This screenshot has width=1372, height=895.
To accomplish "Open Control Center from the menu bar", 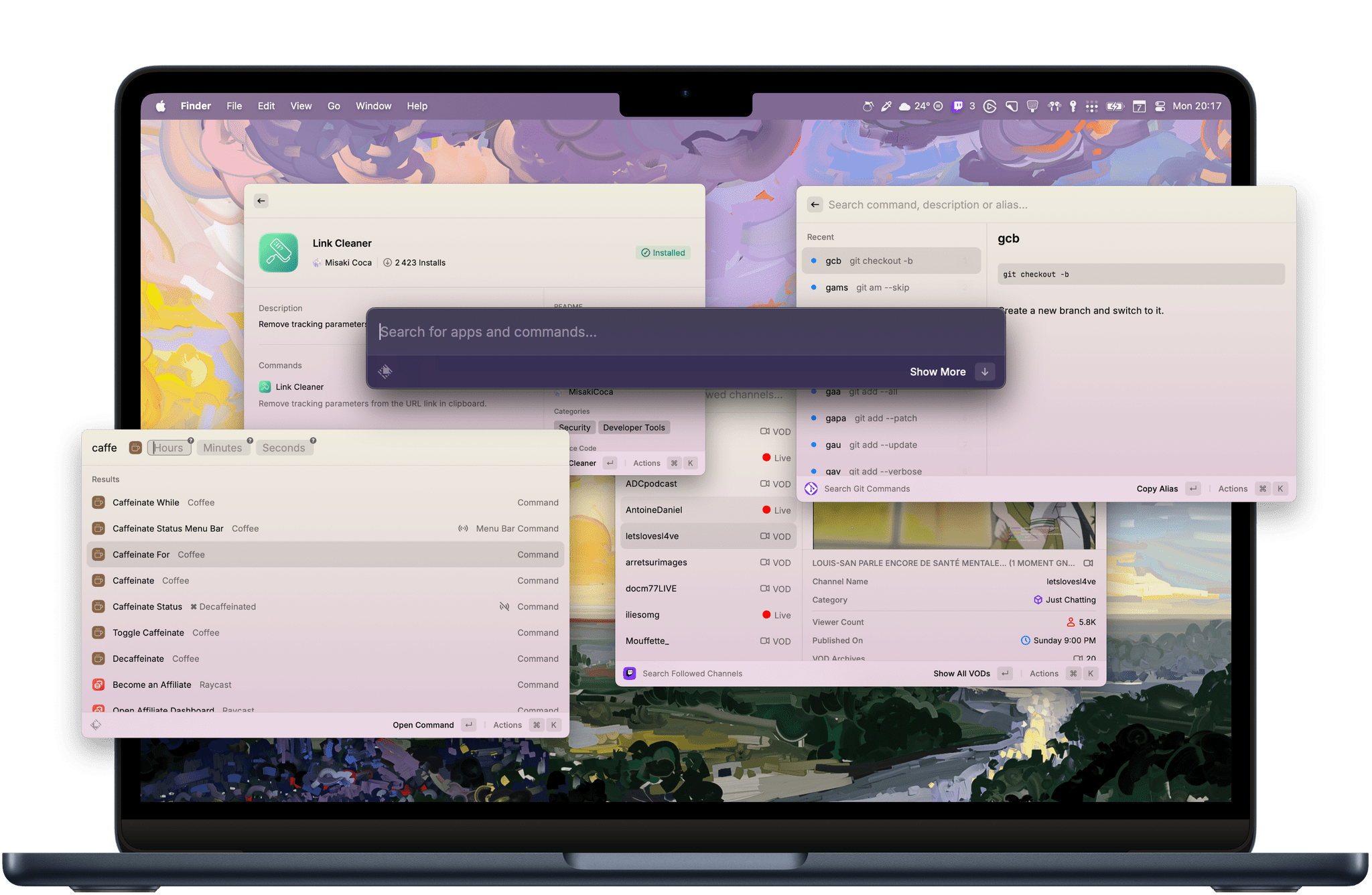I will click(1160, 106).
